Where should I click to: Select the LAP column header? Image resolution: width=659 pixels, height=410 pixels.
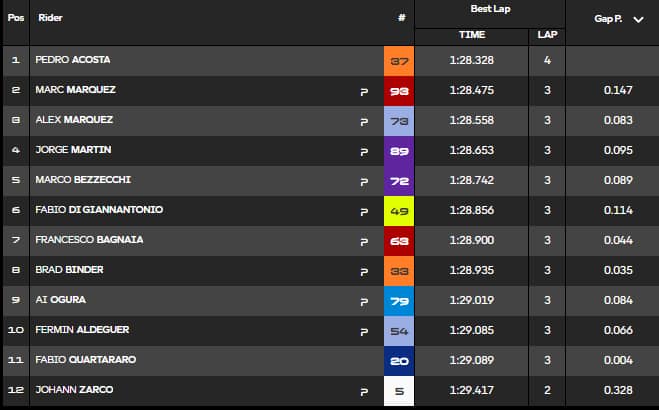(x=547, y=35)
